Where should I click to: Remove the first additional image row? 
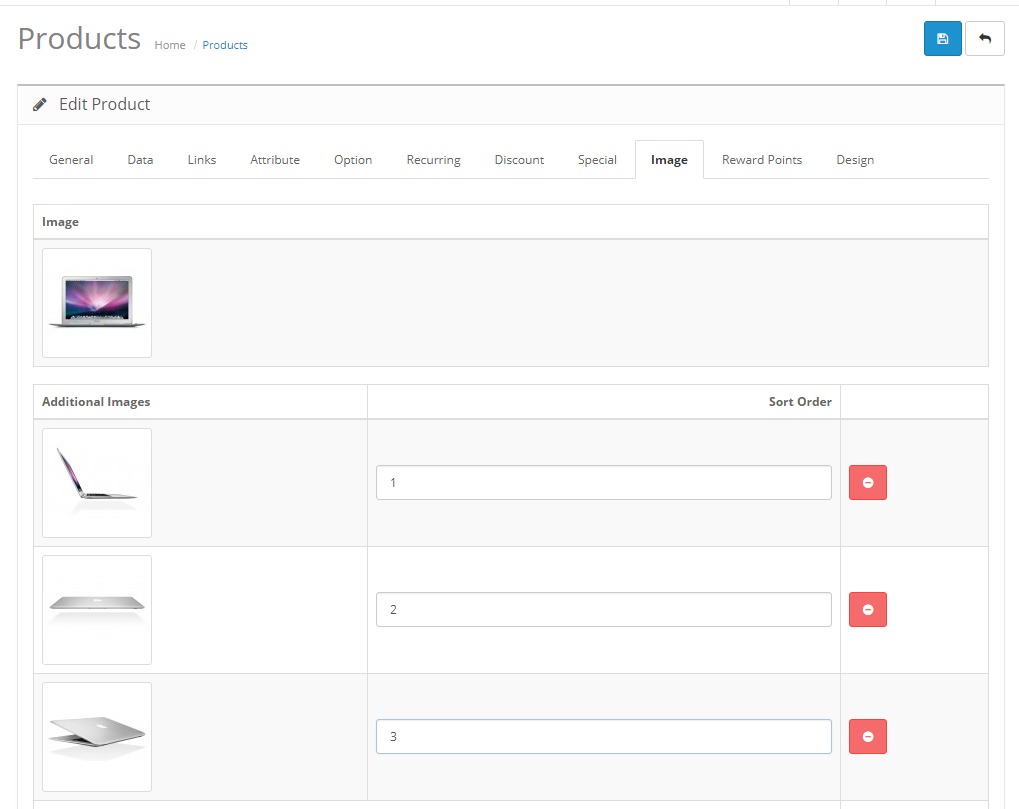click(x=867, y=483)
